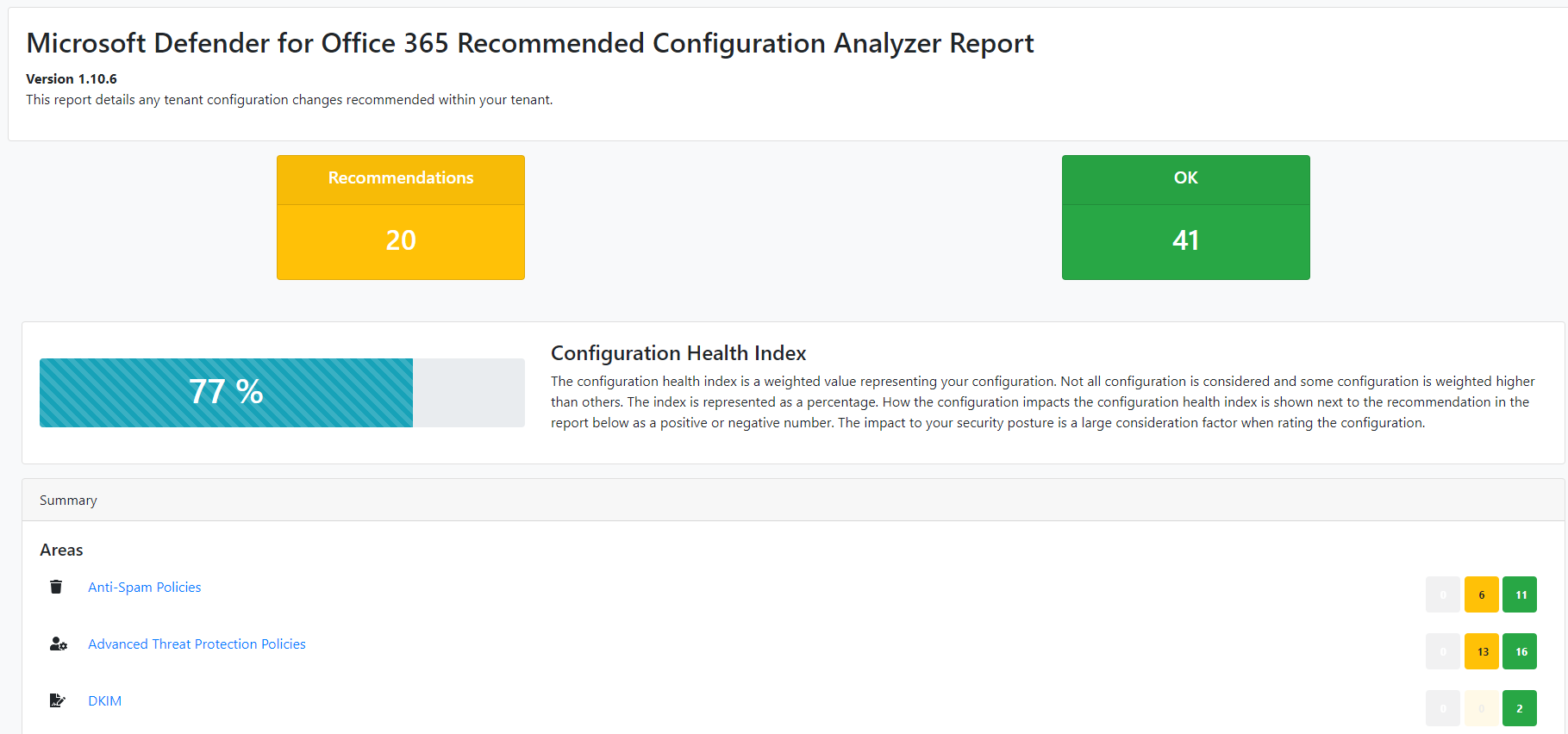Click the faded yellow 0 badge for DKIM
Image resolution: width=1568 pixels, height=734 pixels.
tap(1481, 708)
